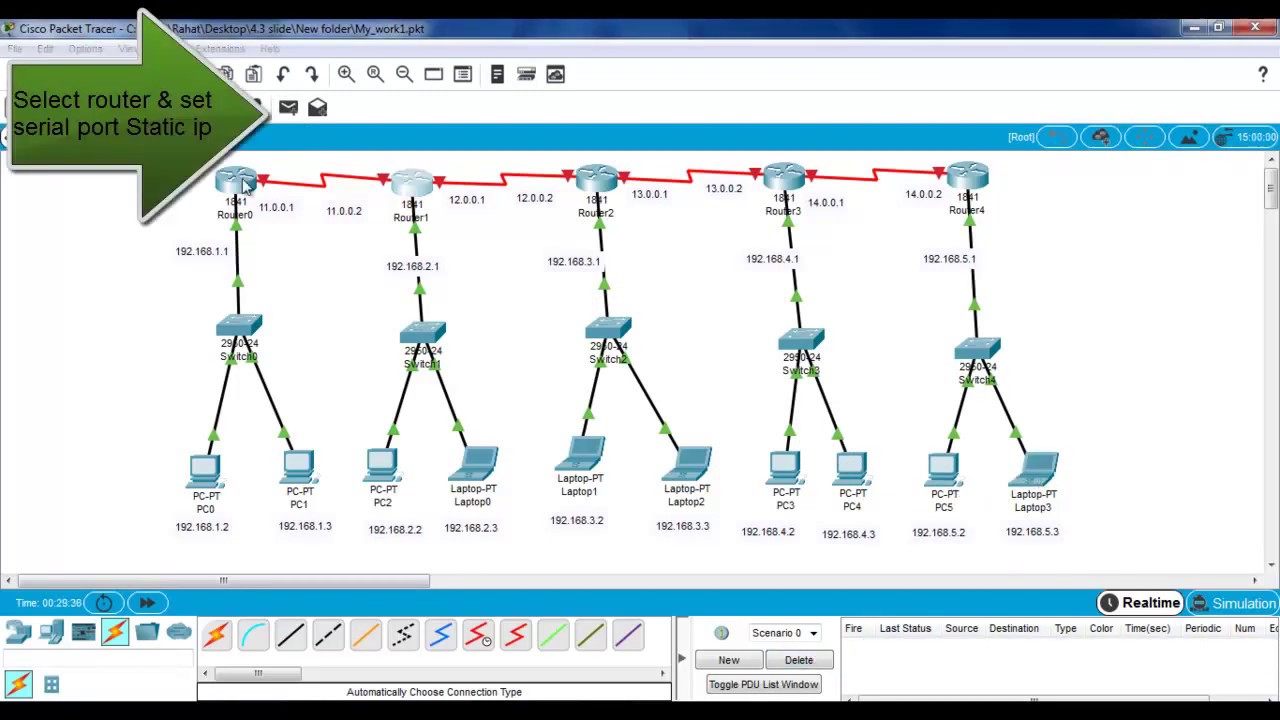Click the Time(sec) column header

[1147, 628]
